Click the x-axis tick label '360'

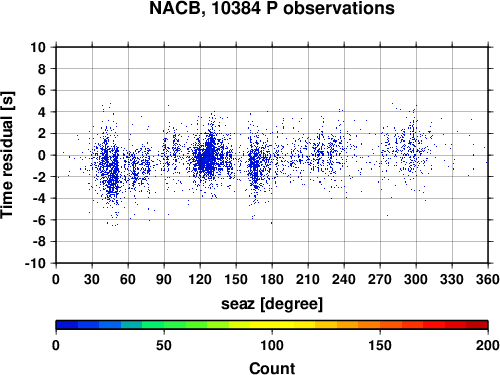pos(488,279)
